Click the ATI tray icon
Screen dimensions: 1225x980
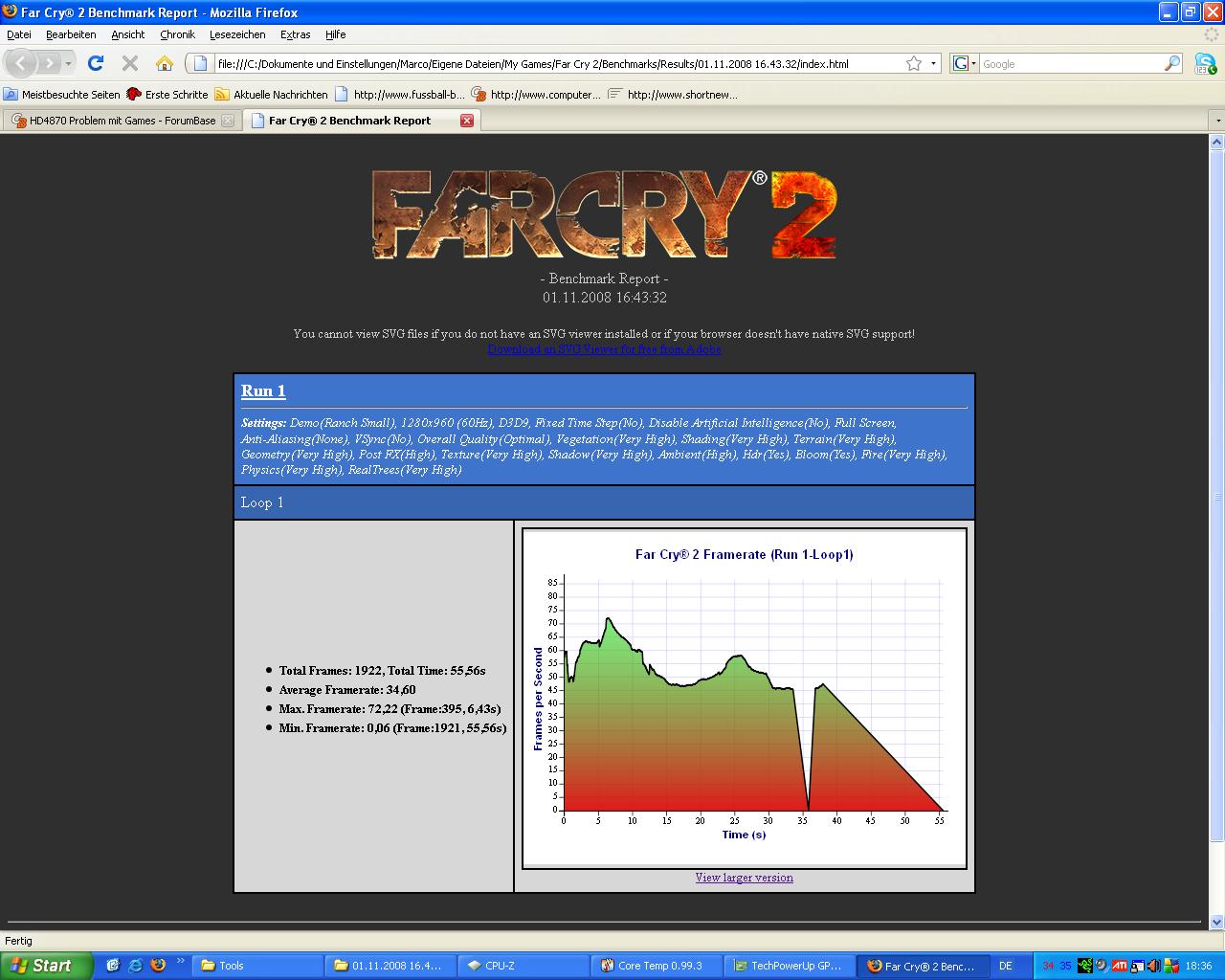pos(1119,966)
